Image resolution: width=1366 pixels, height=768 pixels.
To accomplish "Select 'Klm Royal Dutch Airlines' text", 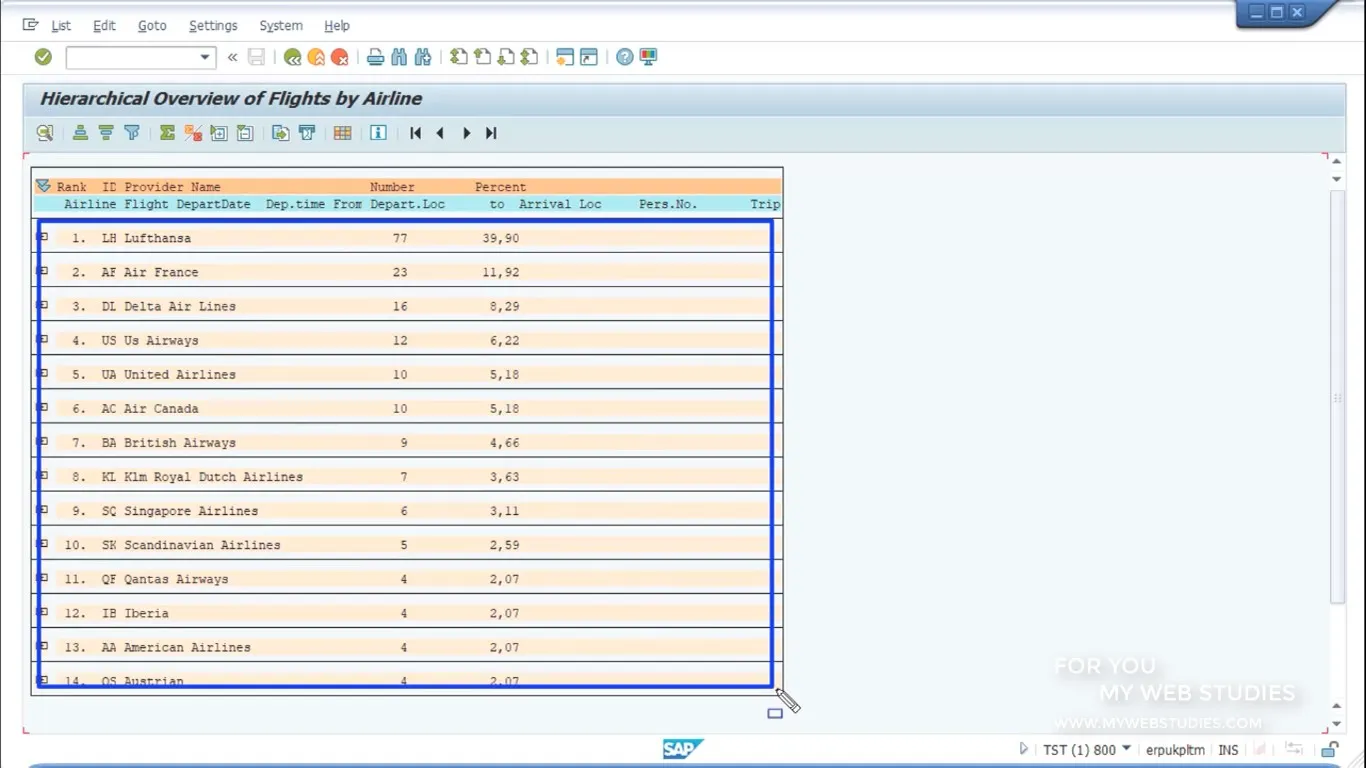I will coord(213,477).
